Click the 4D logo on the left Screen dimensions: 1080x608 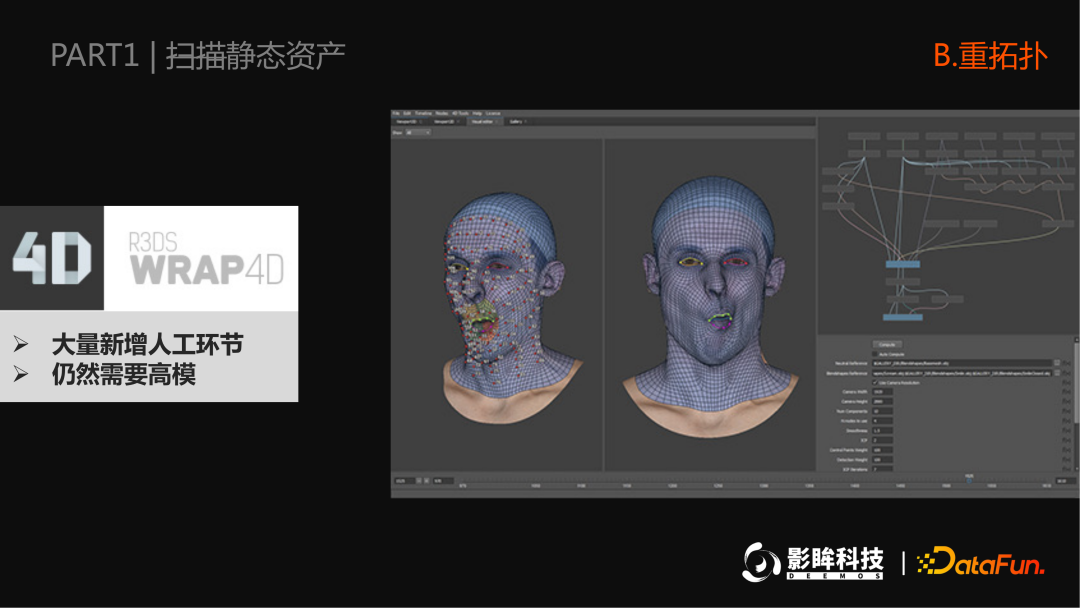pyautogui.click(x=52, y=258)
